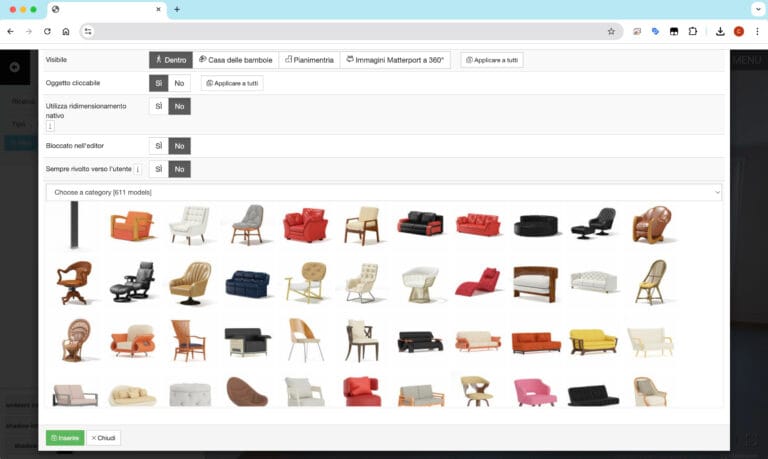The image size is (768, 459).
Task: Enable Bloccato nell'editor by choosing Sì
Action: [x=158, y=146]
